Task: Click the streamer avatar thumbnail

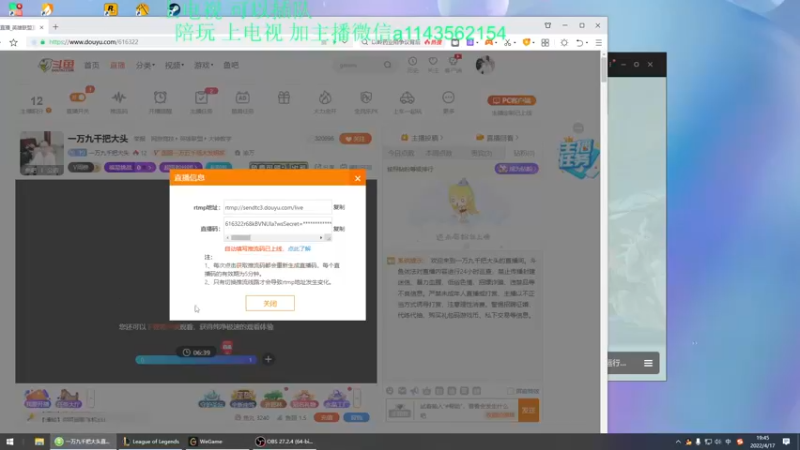Action: click(x=42, y=153)
